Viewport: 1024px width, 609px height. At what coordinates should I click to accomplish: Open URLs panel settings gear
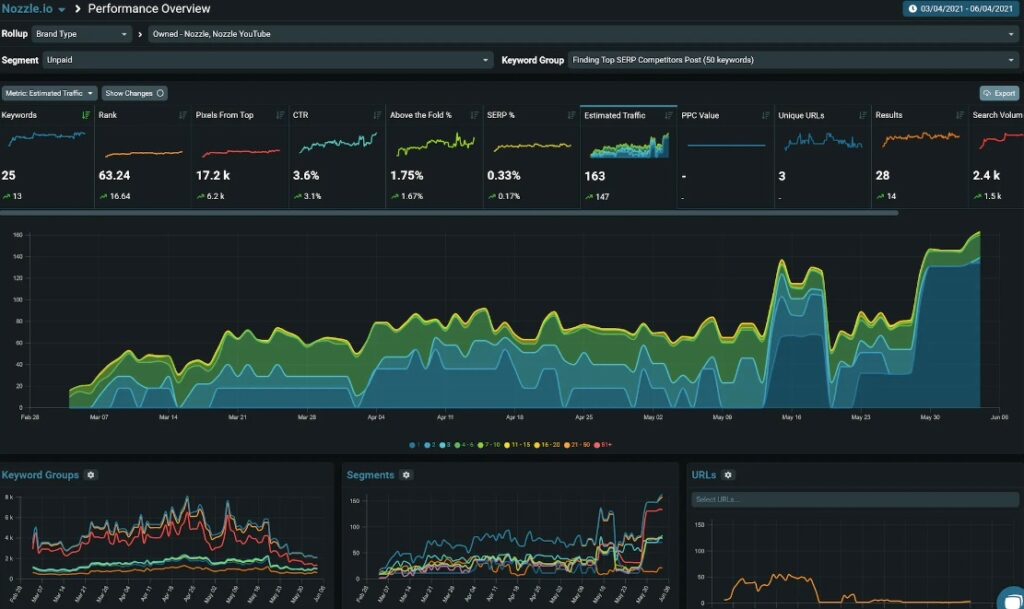pos(728,475)
